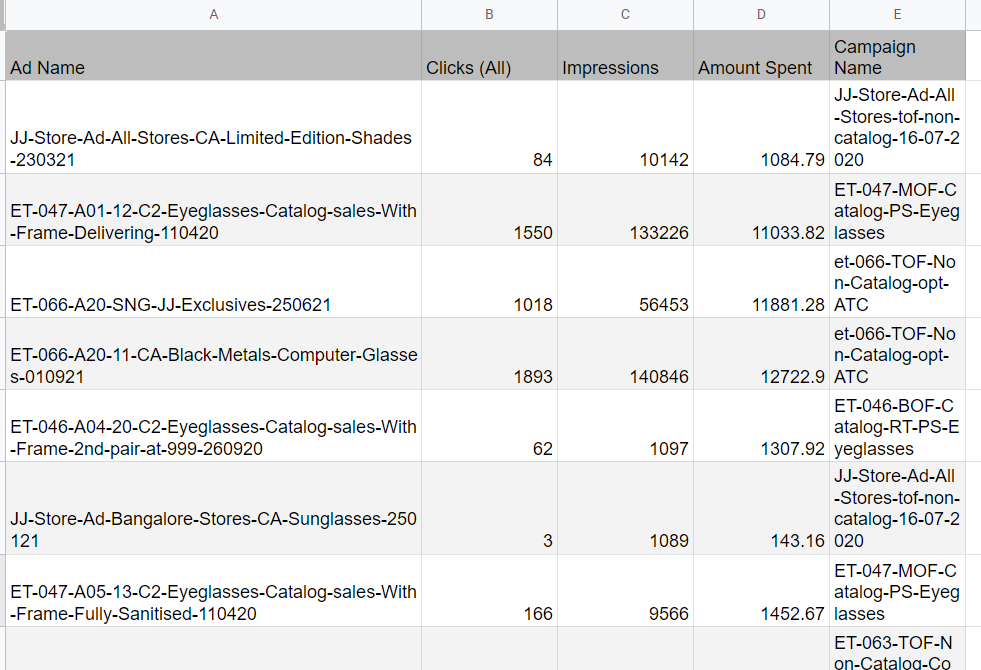This screenshot has width=981, height=670.
Task: Select impressions cell showing 56453
Action: point(625,282)
